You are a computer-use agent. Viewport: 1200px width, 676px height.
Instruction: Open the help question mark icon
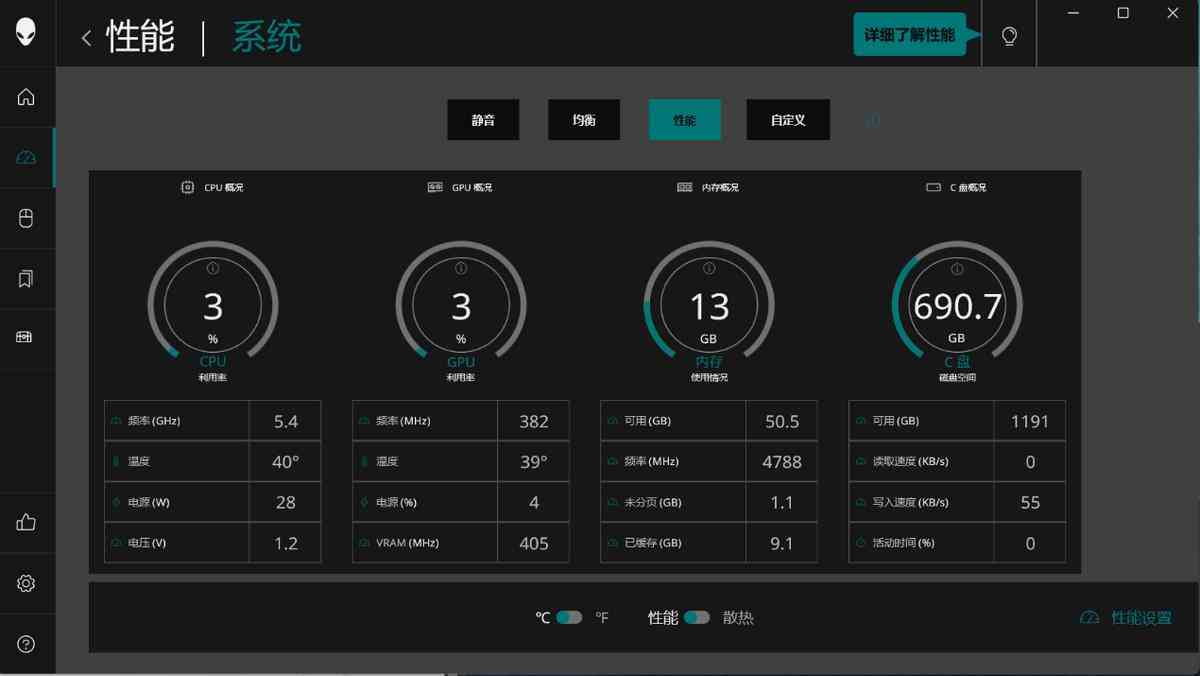(x=26, y=644)
